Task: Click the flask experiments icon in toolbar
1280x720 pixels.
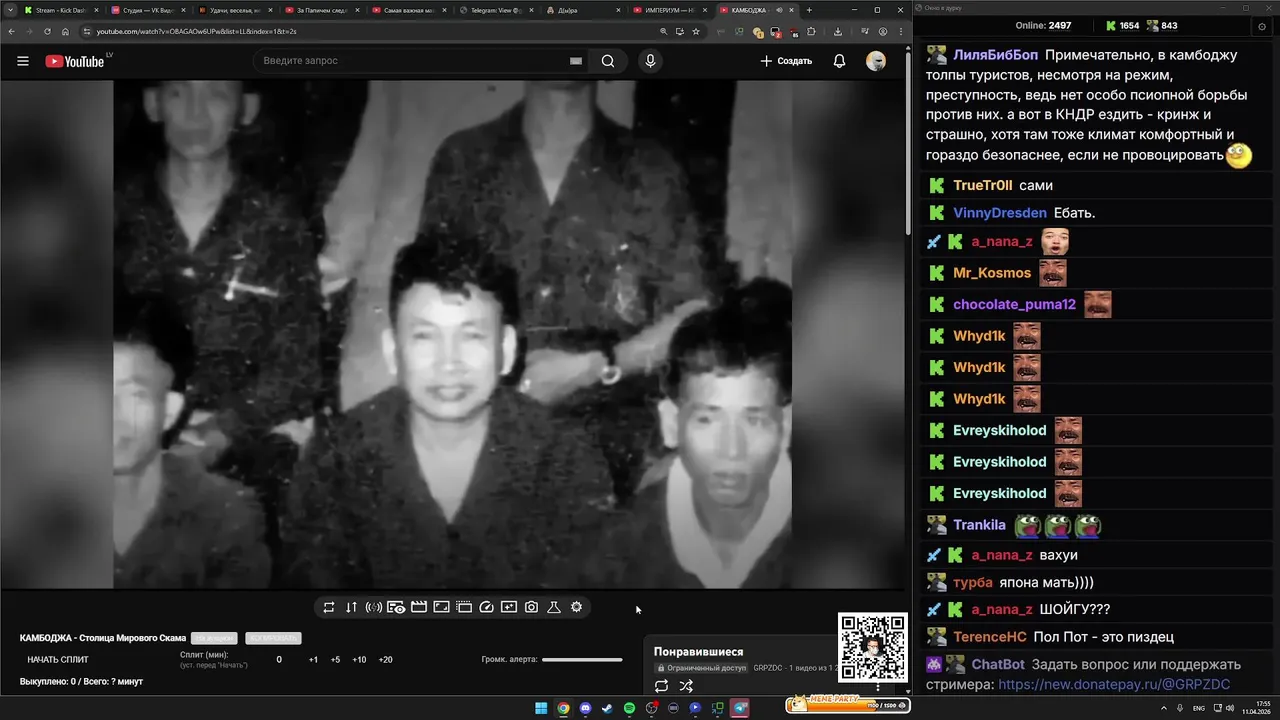Action: (x=554, y=607)
